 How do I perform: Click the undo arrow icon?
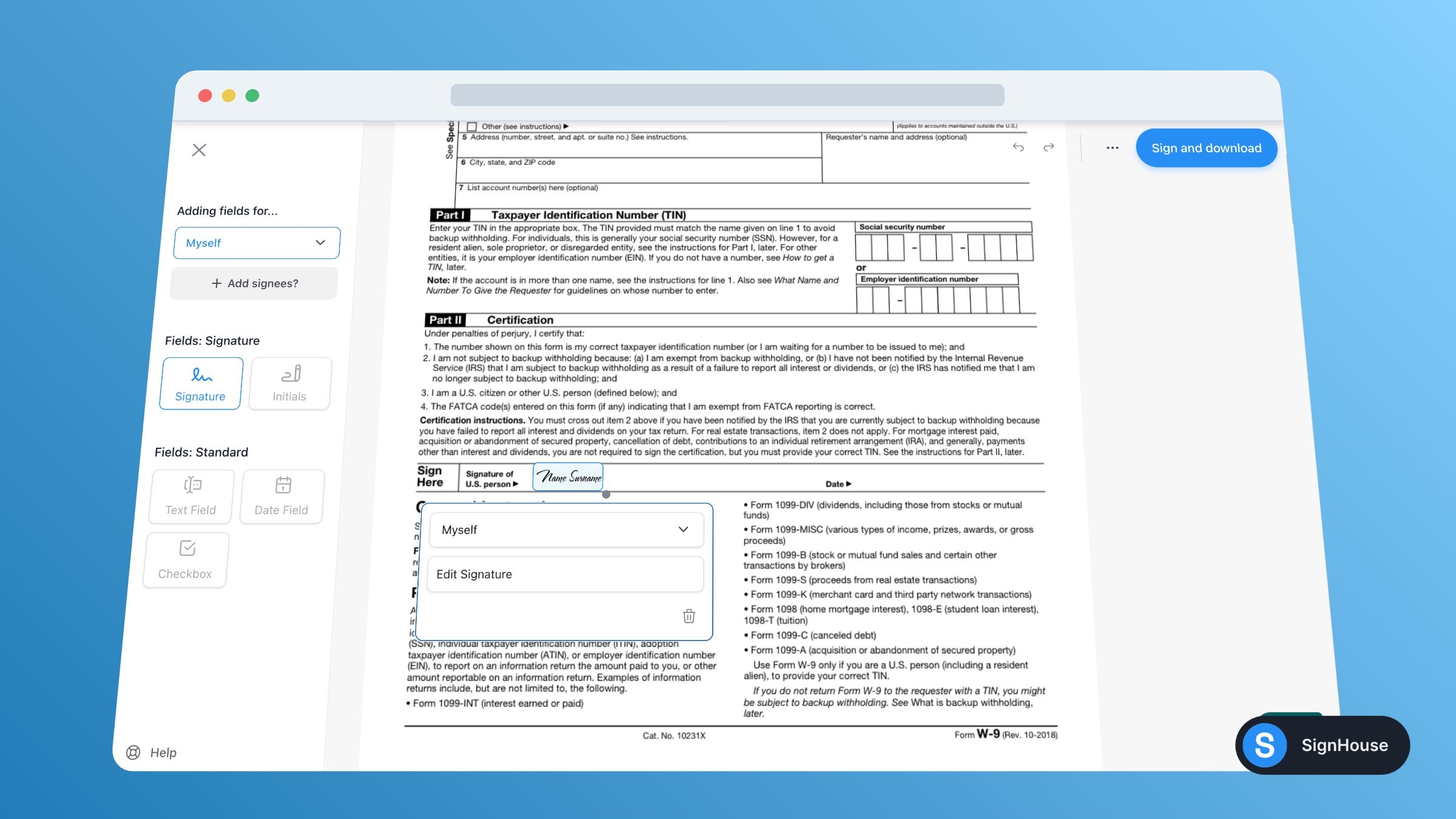1019,148
